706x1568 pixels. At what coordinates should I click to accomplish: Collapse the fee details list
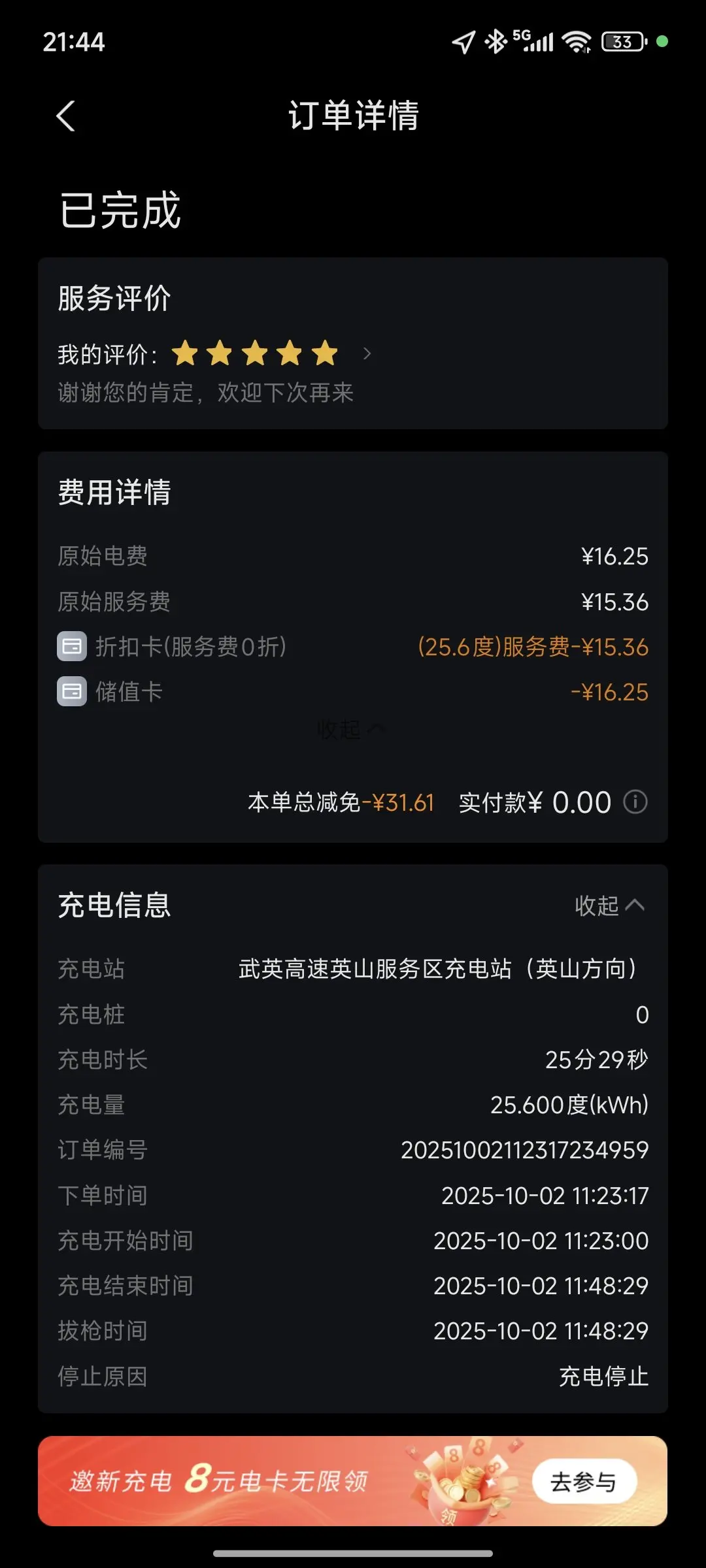pyautogui.click(x=350, y=729)
